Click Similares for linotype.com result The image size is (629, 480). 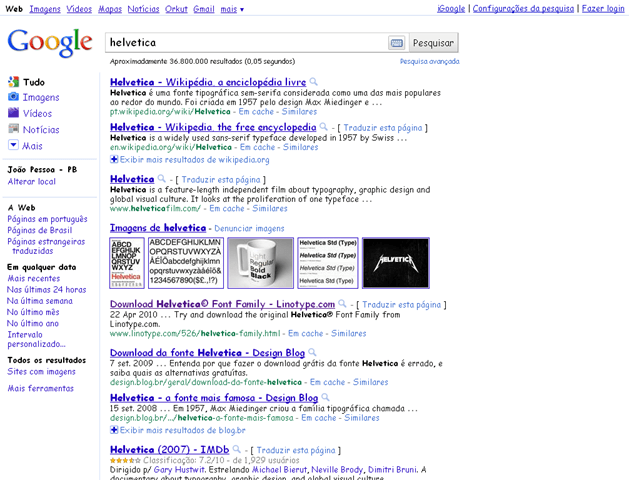[x=349, y=333]
